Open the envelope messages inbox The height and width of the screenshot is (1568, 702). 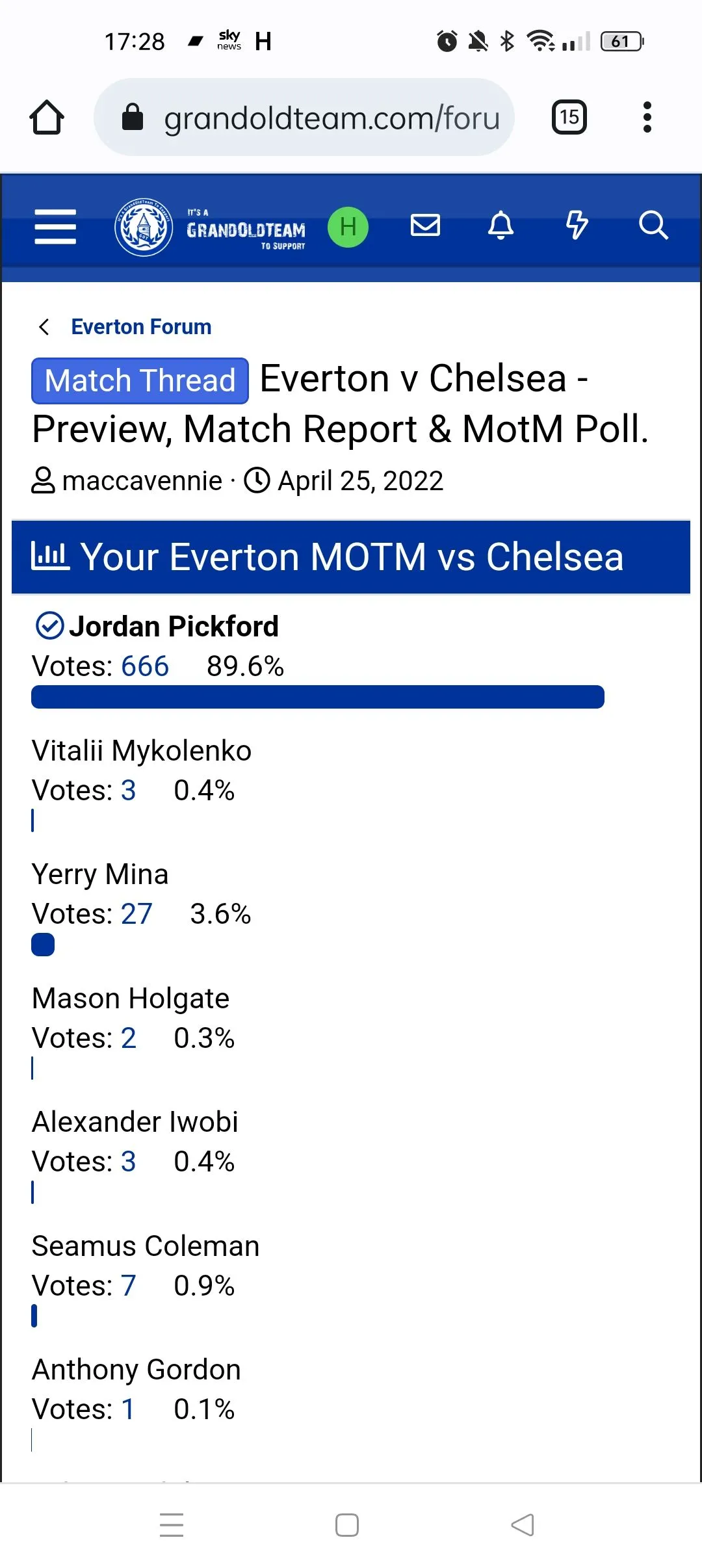coord(425,226)
